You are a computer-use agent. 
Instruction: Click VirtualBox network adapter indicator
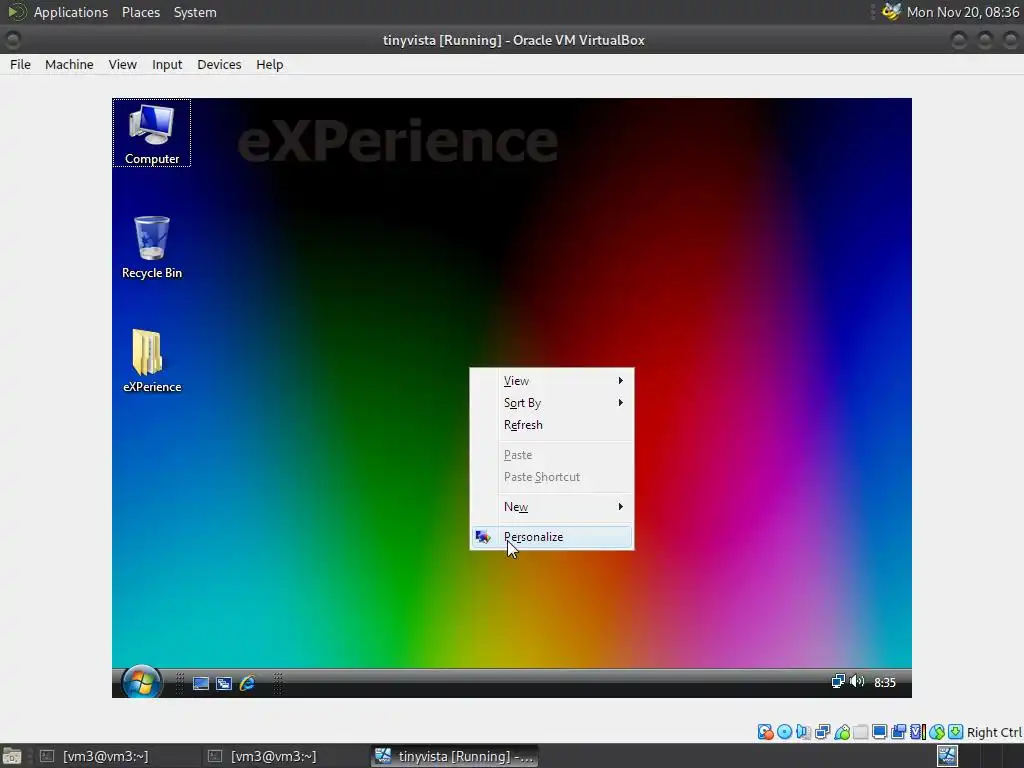coord(823,732)
